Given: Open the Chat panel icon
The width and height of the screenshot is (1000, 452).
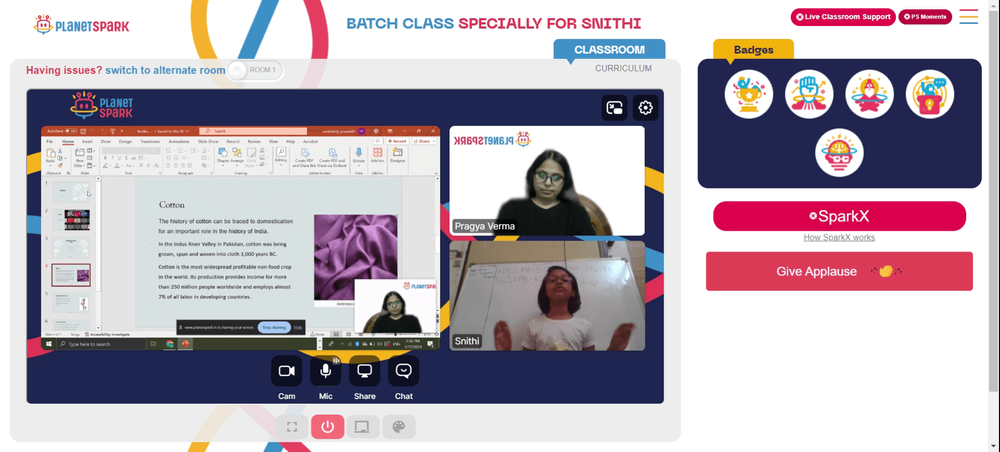Looking at the screenshot, I should pos(404,371).
